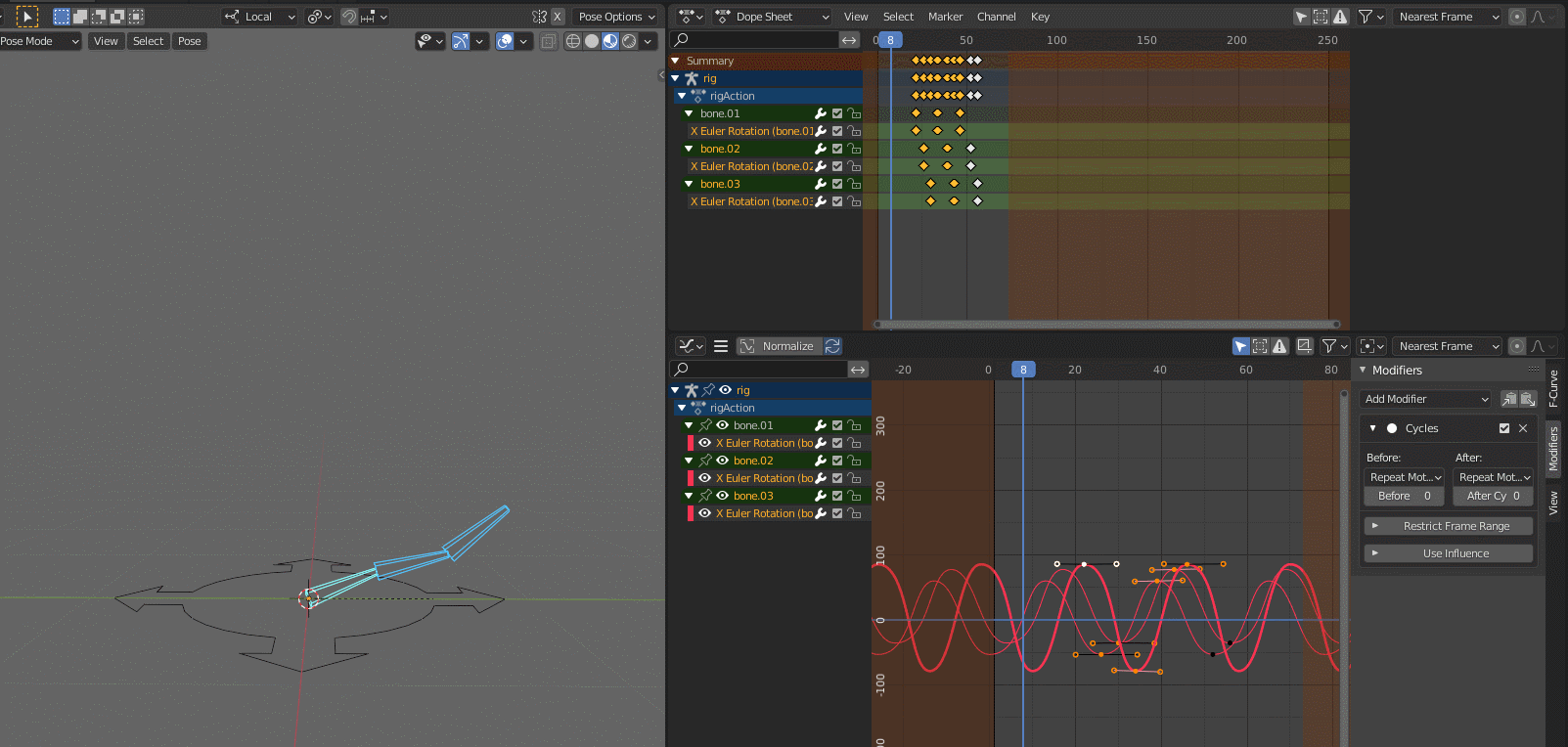Toggle create ghost curves icon in Graph Editor
Viewport: 1568px width, 747px height.
(1304, 346)
